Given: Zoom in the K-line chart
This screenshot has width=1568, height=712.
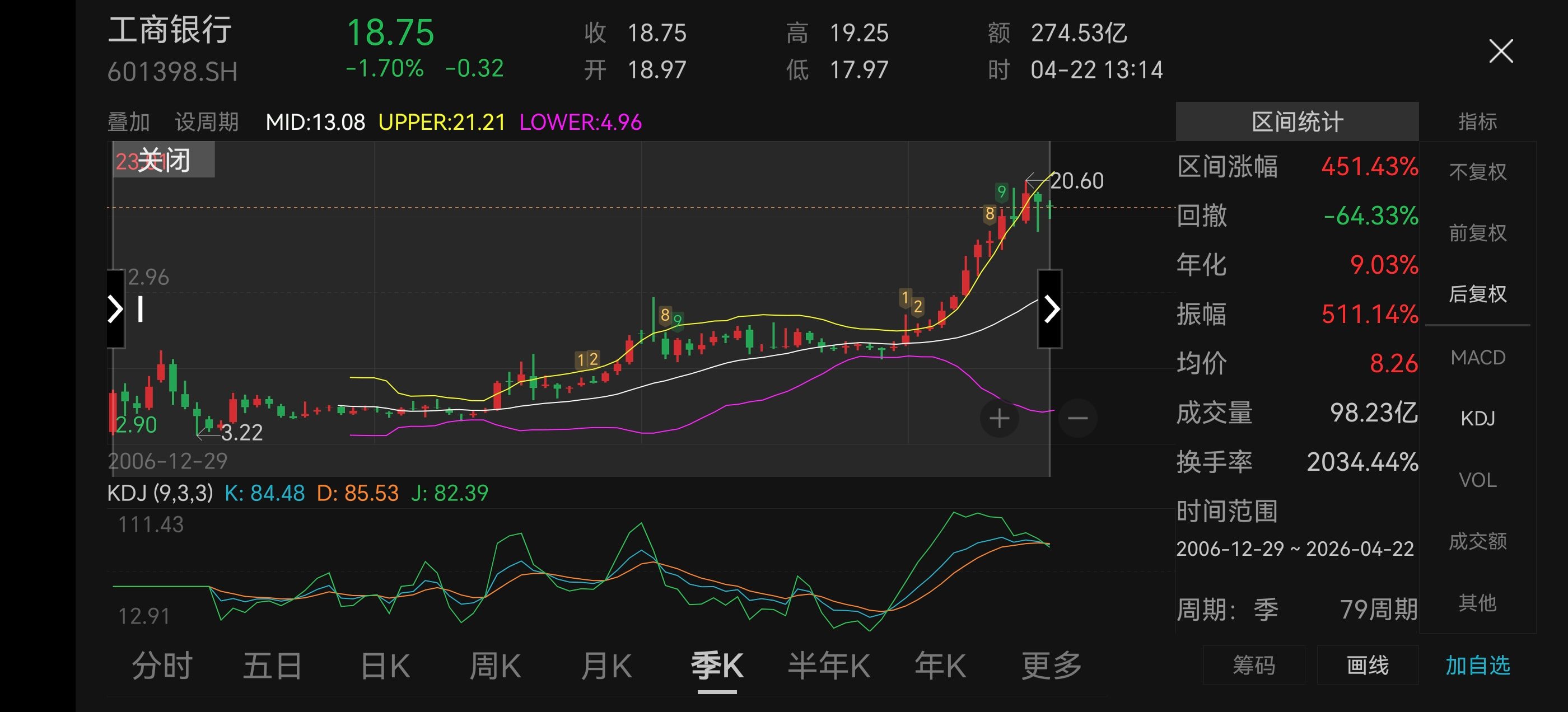Looking at the screenshot, I should click(x=1000, y=418).
